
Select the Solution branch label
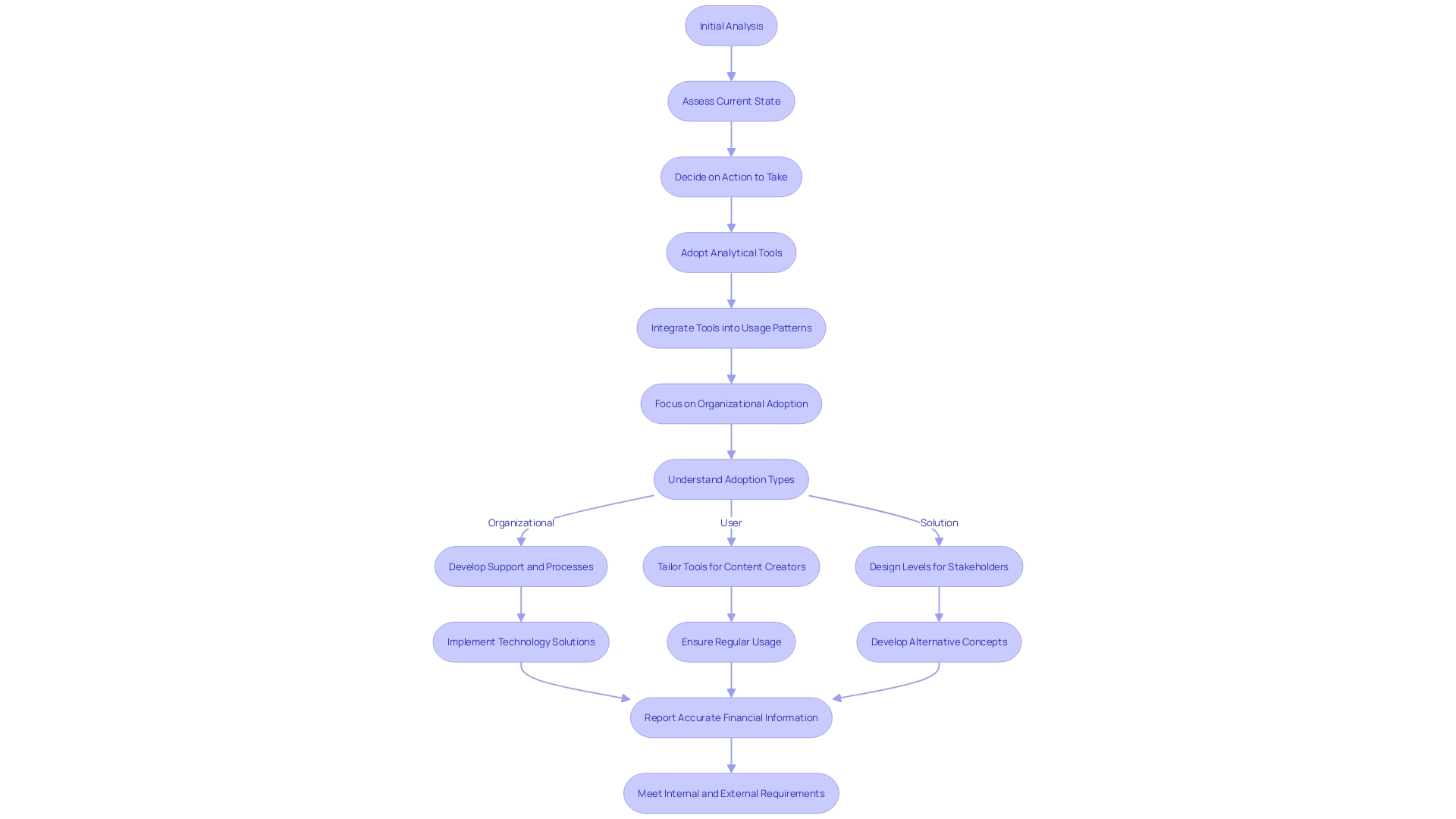pyautogui.click(x=939, y=522)
